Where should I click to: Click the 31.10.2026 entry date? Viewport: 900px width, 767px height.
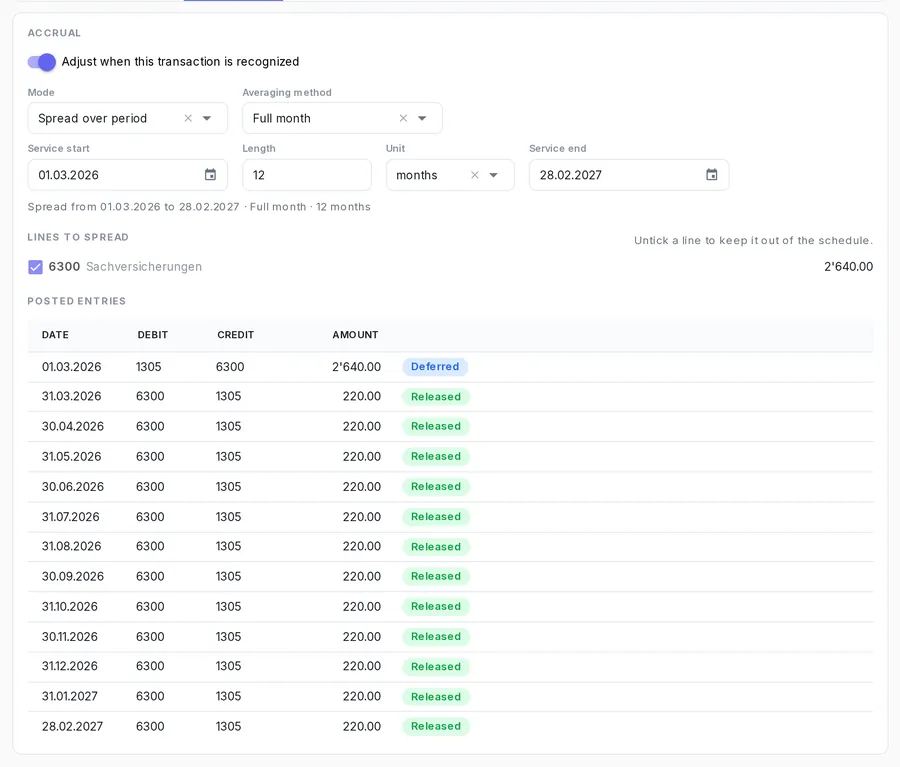(x=69, y=607)
